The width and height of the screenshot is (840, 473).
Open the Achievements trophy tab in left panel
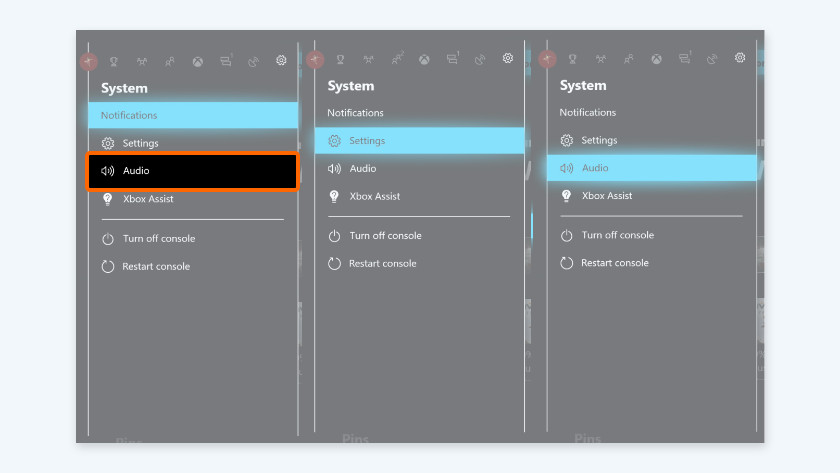[x=114, y=61]
